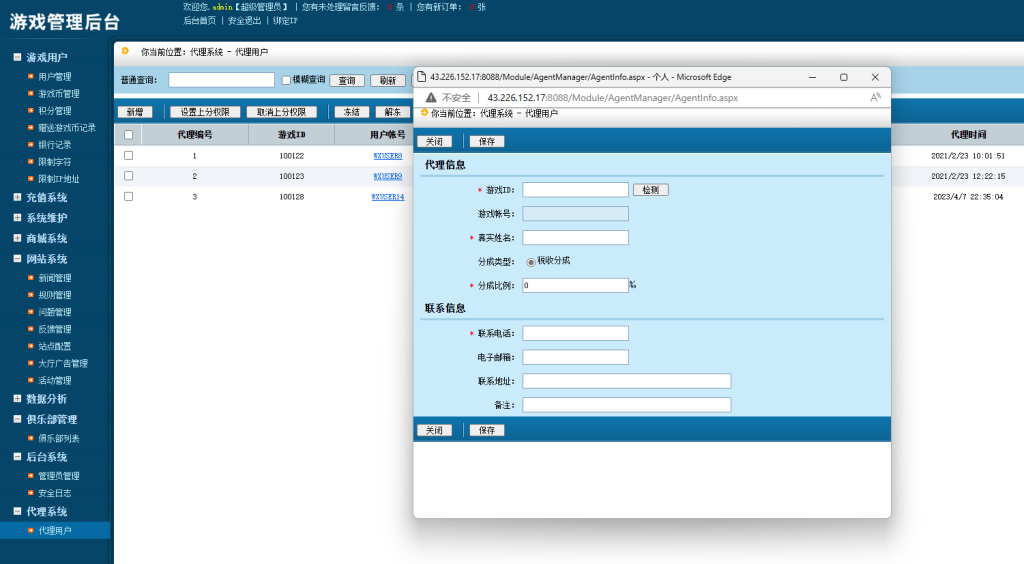Collapse the 俱乐部管理 section
Image resolution: width=1024 pixels, height=564 pixels.
18,419
